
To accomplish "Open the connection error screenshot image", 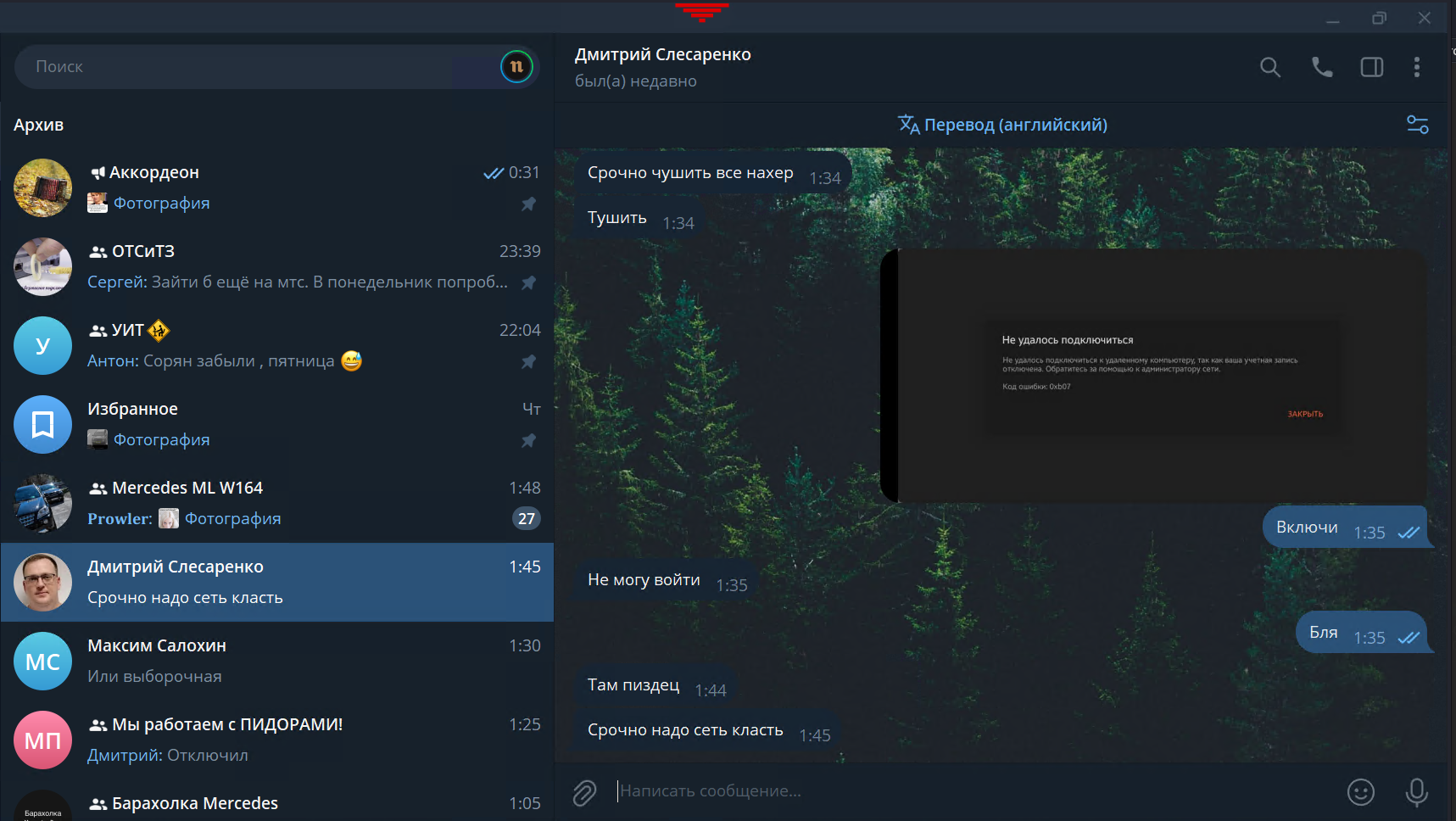I will click(1153, 376).
